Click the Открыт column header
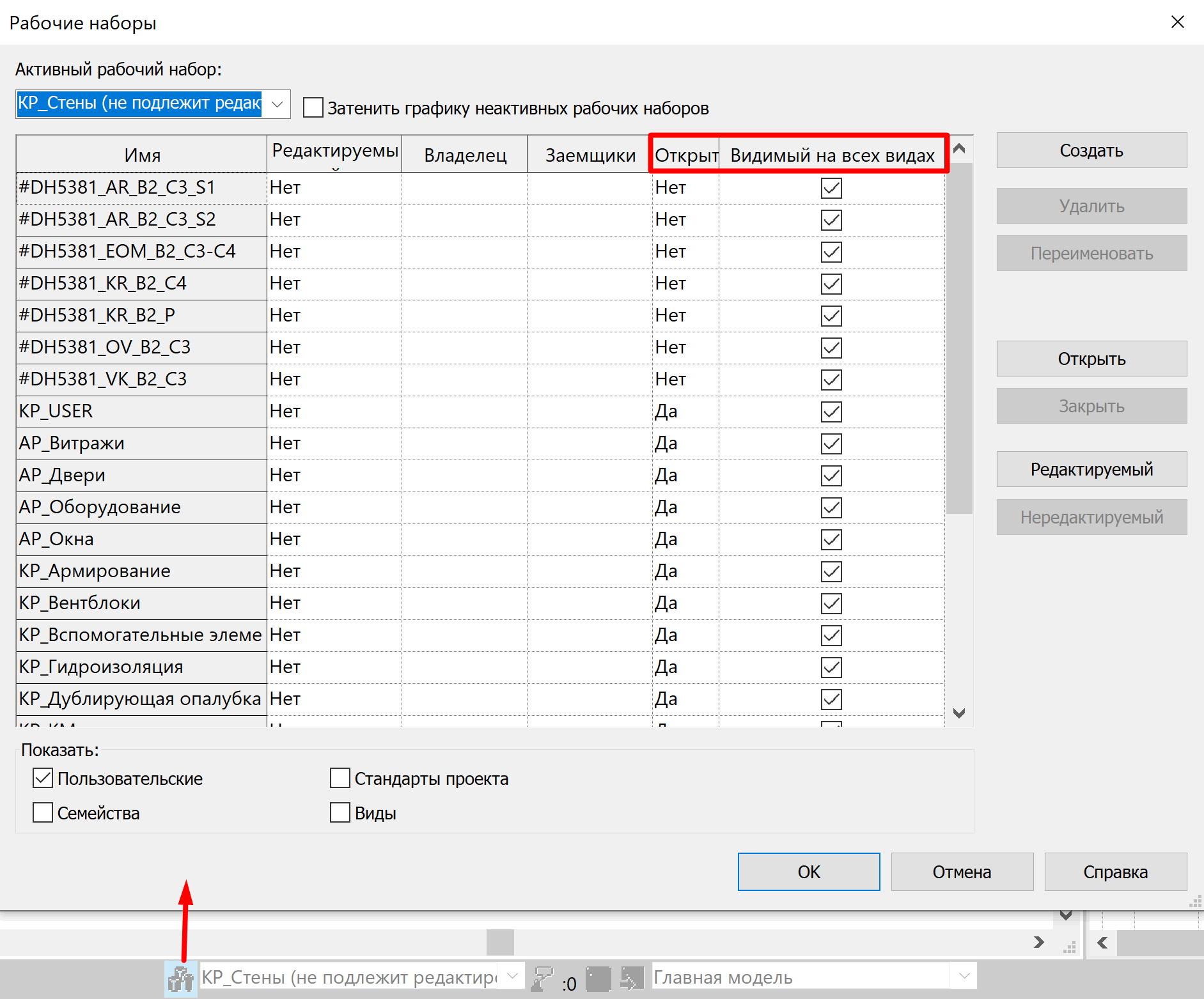The height and width of the screenshot is (999, 1204). [686, 154]
